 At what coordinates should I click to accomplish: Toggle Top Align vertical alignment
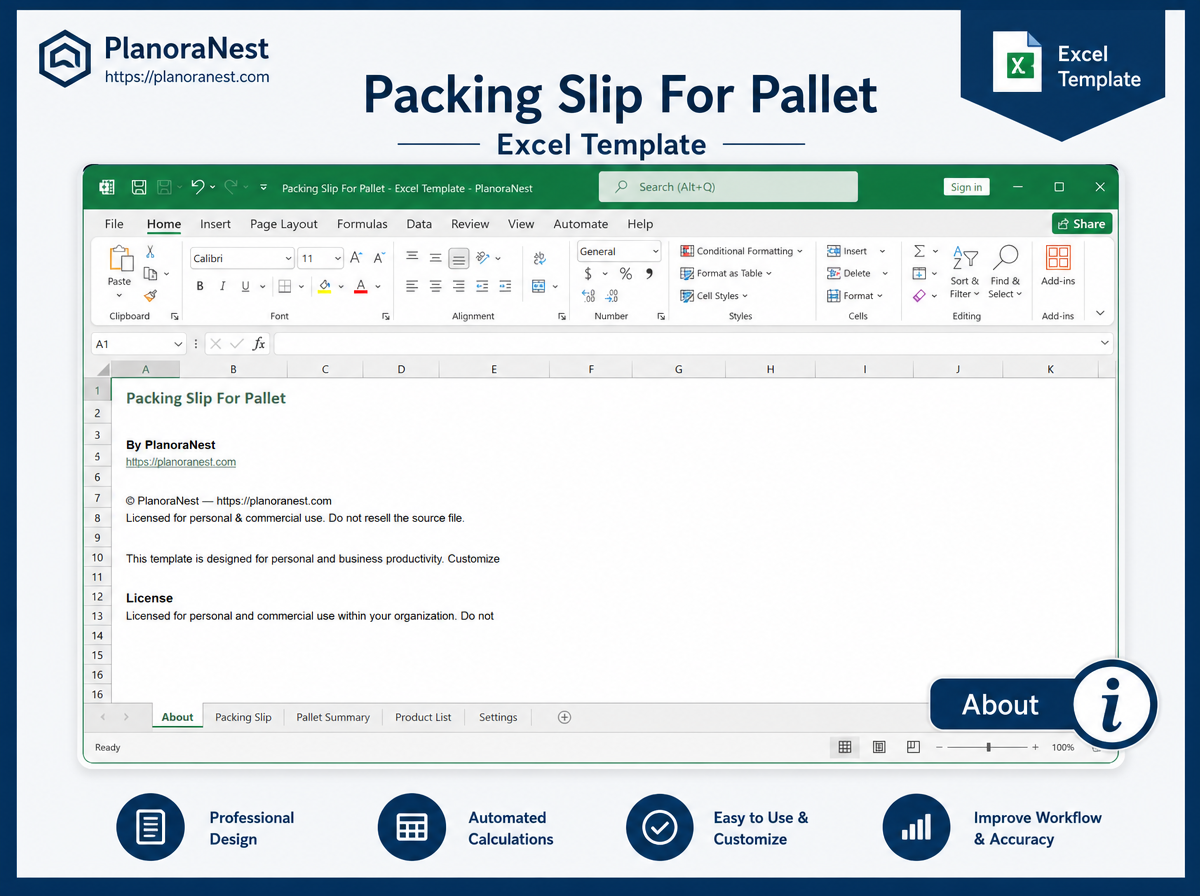[x=412, y=258]
